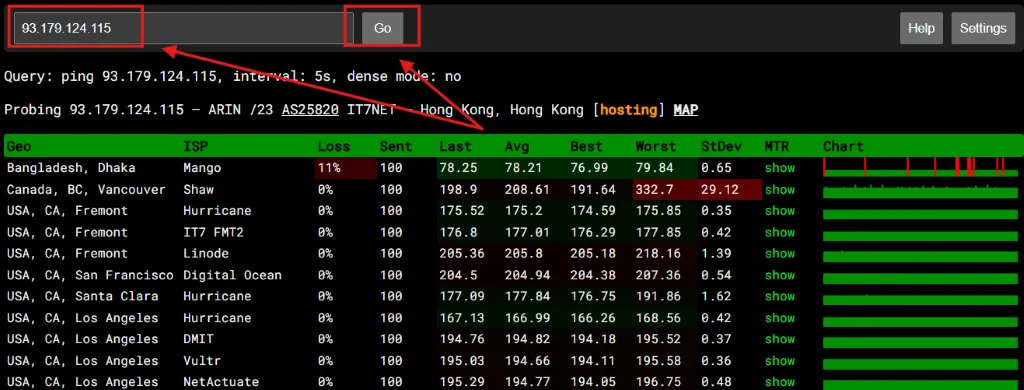Show MTR for Los Angeles NetActuate
Viewport: 1024px width, 390px height.
click(780, 382)
